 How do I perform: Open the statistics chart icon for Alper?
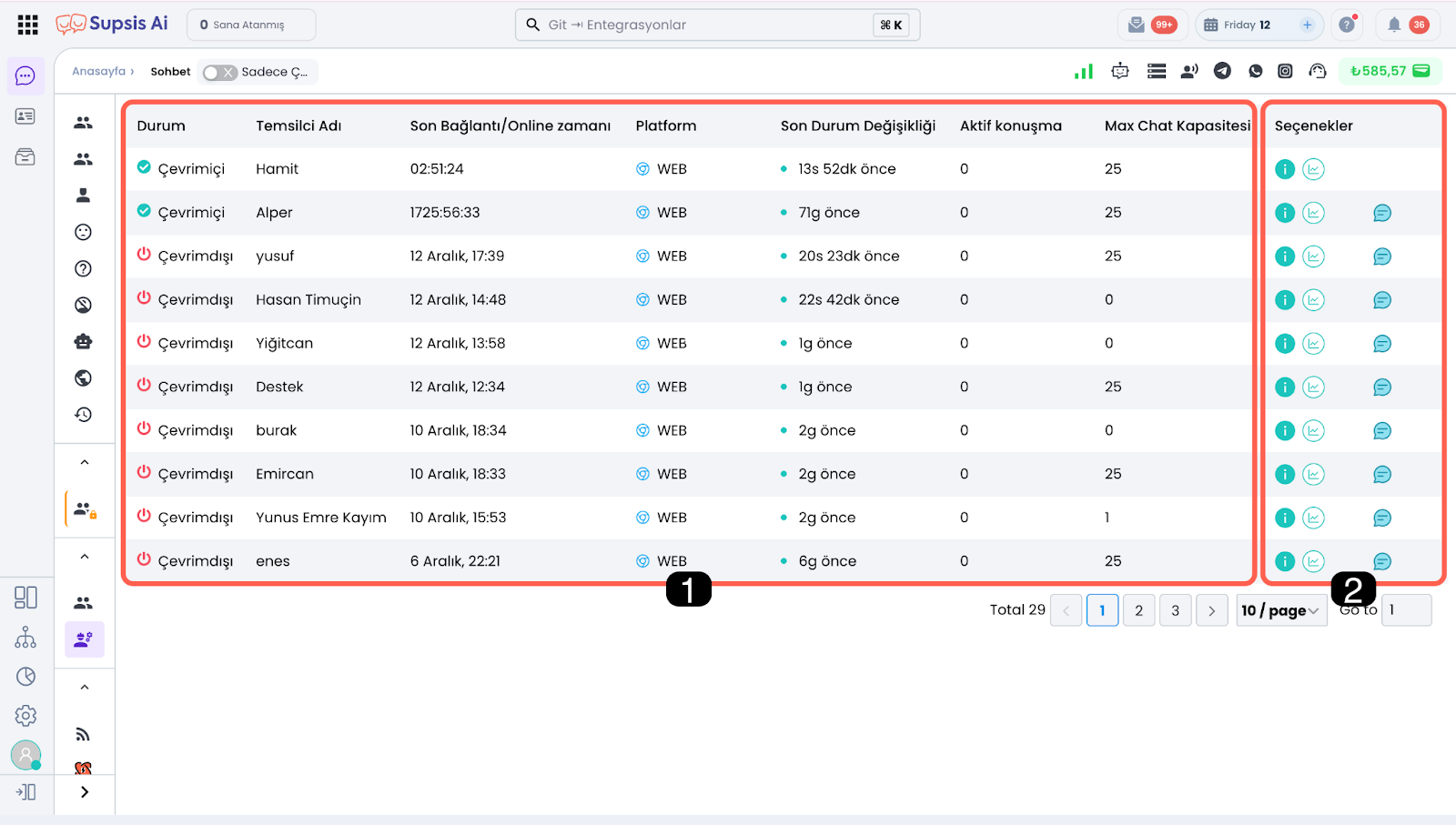(x=1313, y=213)
